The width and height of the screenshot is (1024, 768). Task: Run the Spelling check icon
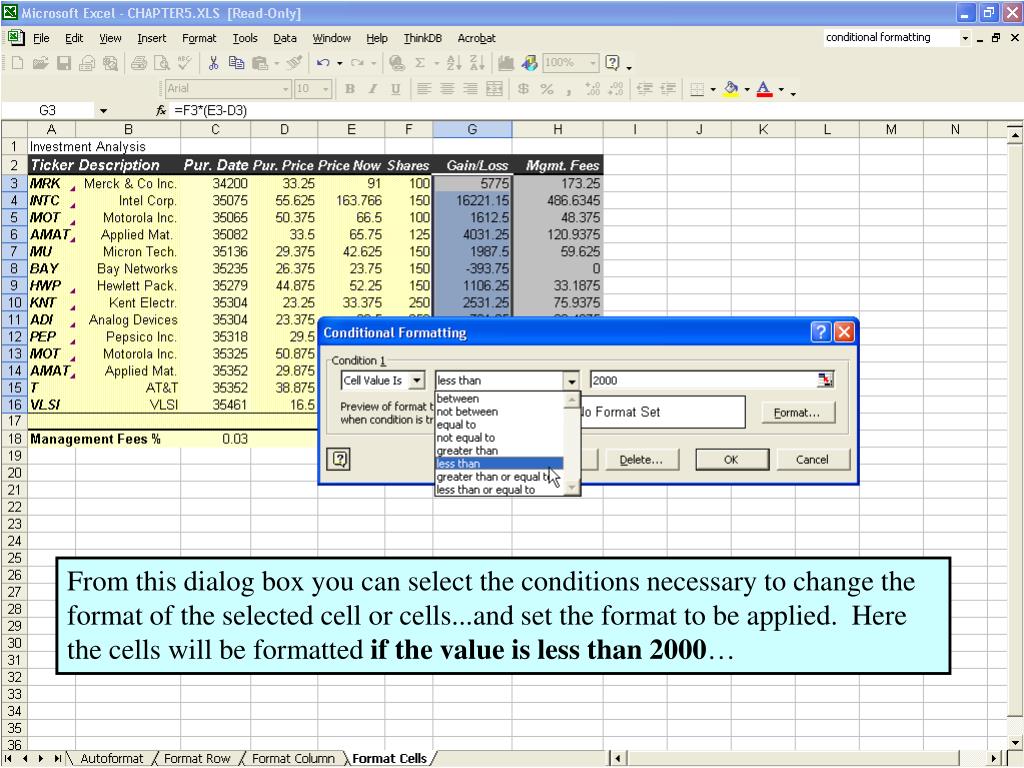pyautogui.click(x=185, y=63)
